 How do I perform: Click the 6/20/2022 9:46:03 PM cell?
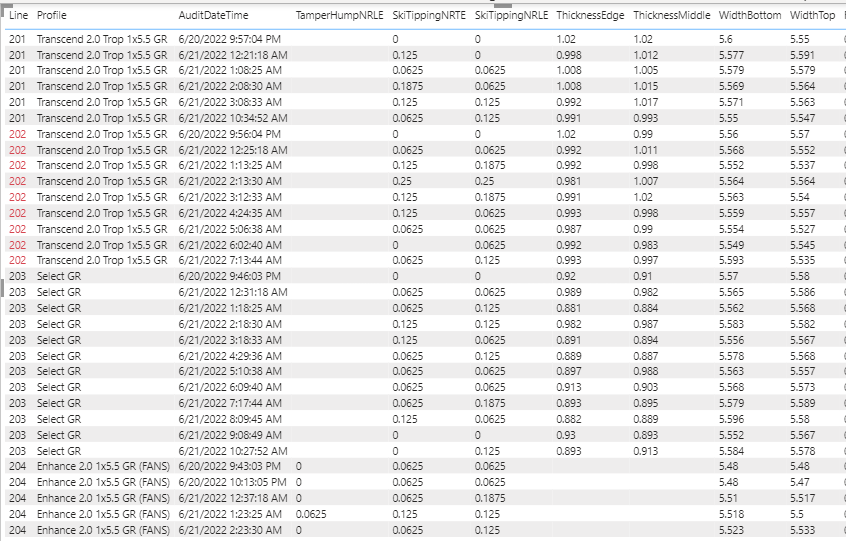point(230,276)
